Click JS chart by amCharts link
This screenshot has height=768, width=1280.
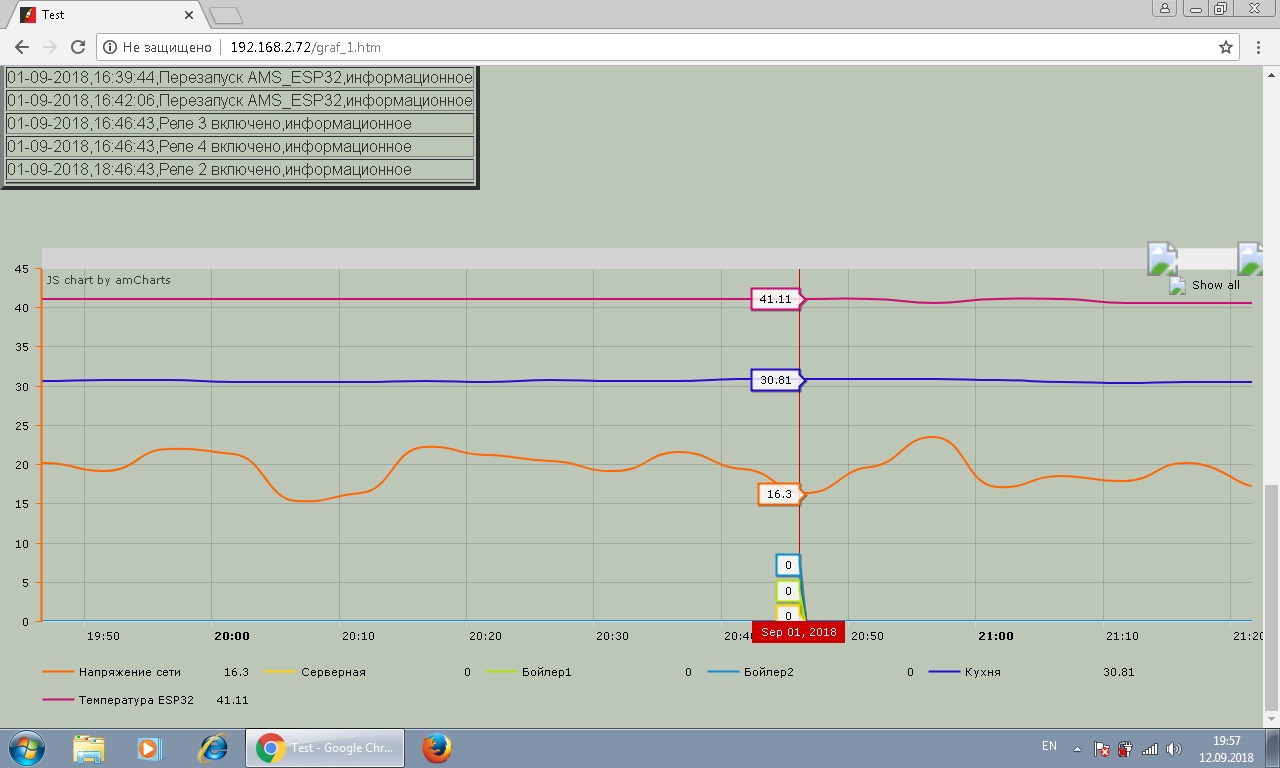pyautogui.click(x=108, y=280)
